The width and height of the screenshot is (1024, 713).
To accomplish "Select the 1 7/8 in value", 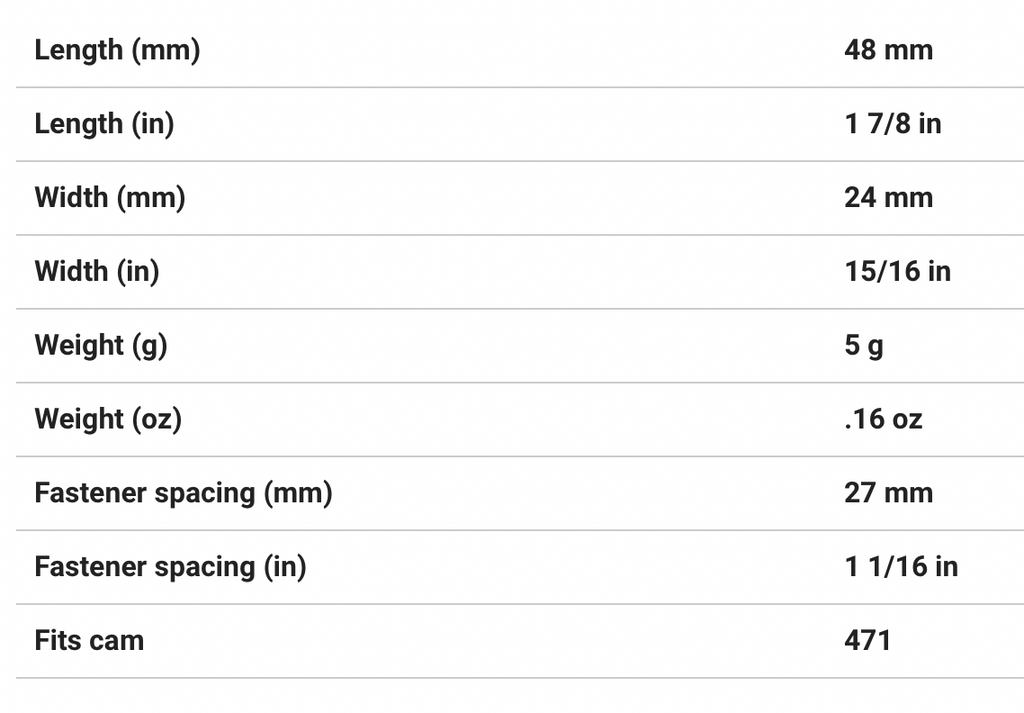I will 892,124.
